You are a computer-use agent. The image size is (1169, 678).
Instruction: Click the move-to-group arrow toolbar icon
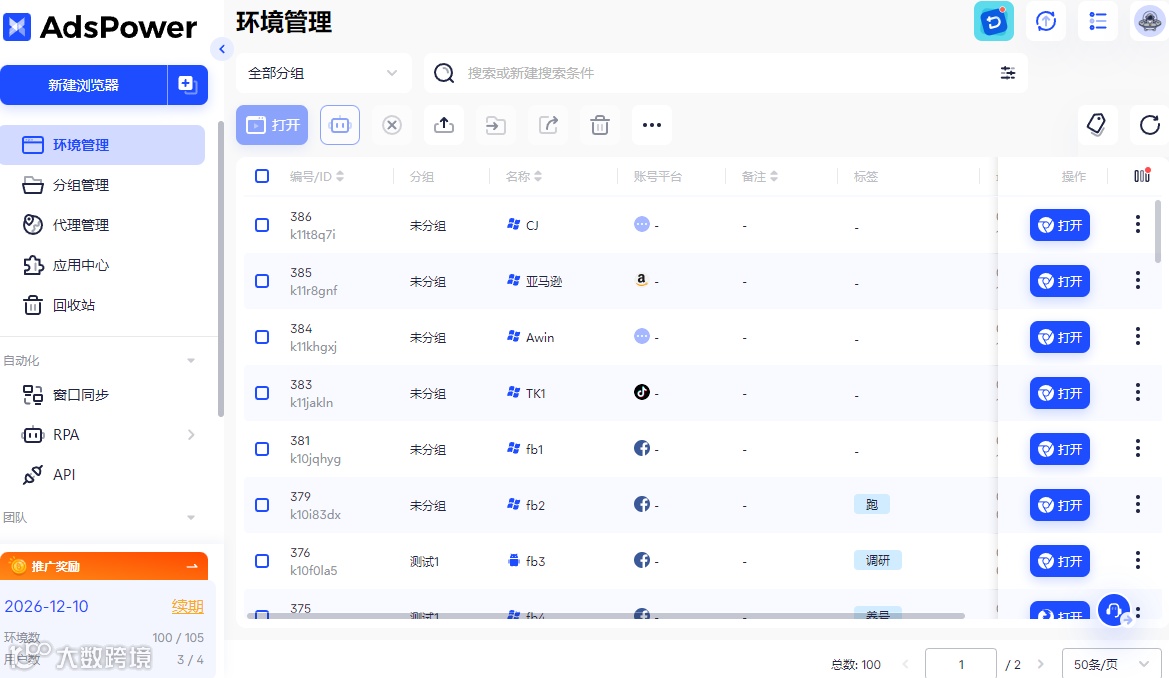point(496,125)
